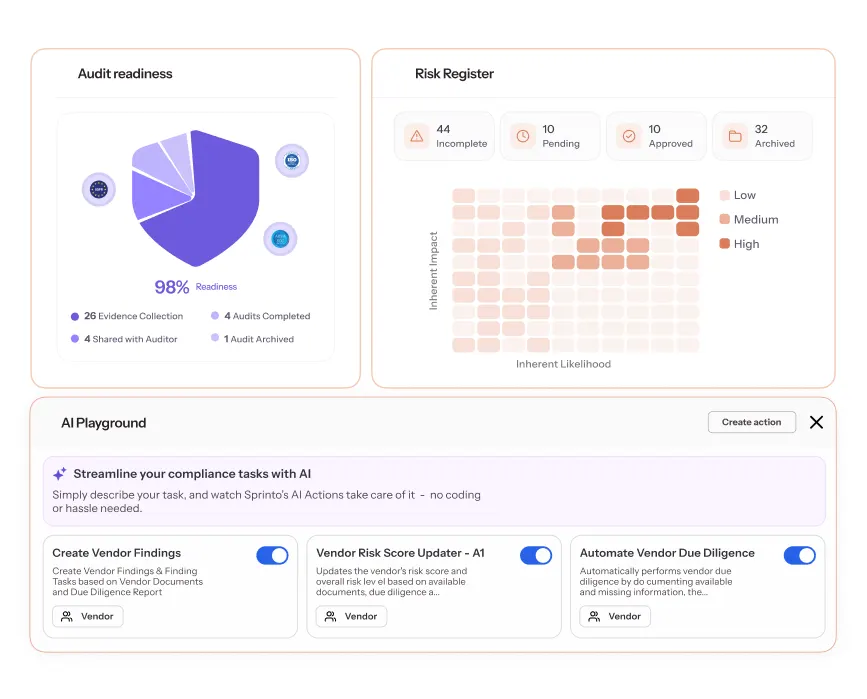Click the AI Playground title
The image size is (867, 699).
pyautogui.click(x=104, y=423)
